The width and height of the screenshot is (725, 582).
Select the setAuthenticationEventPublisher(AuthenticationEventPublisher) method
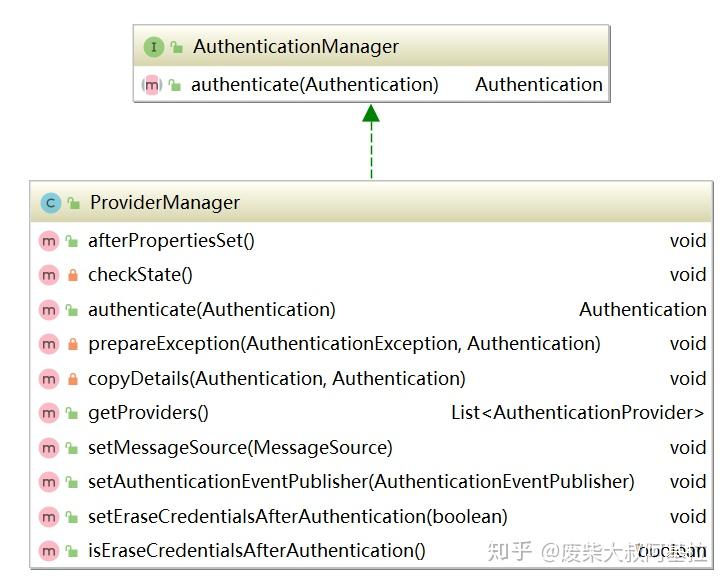coord(362,482)
